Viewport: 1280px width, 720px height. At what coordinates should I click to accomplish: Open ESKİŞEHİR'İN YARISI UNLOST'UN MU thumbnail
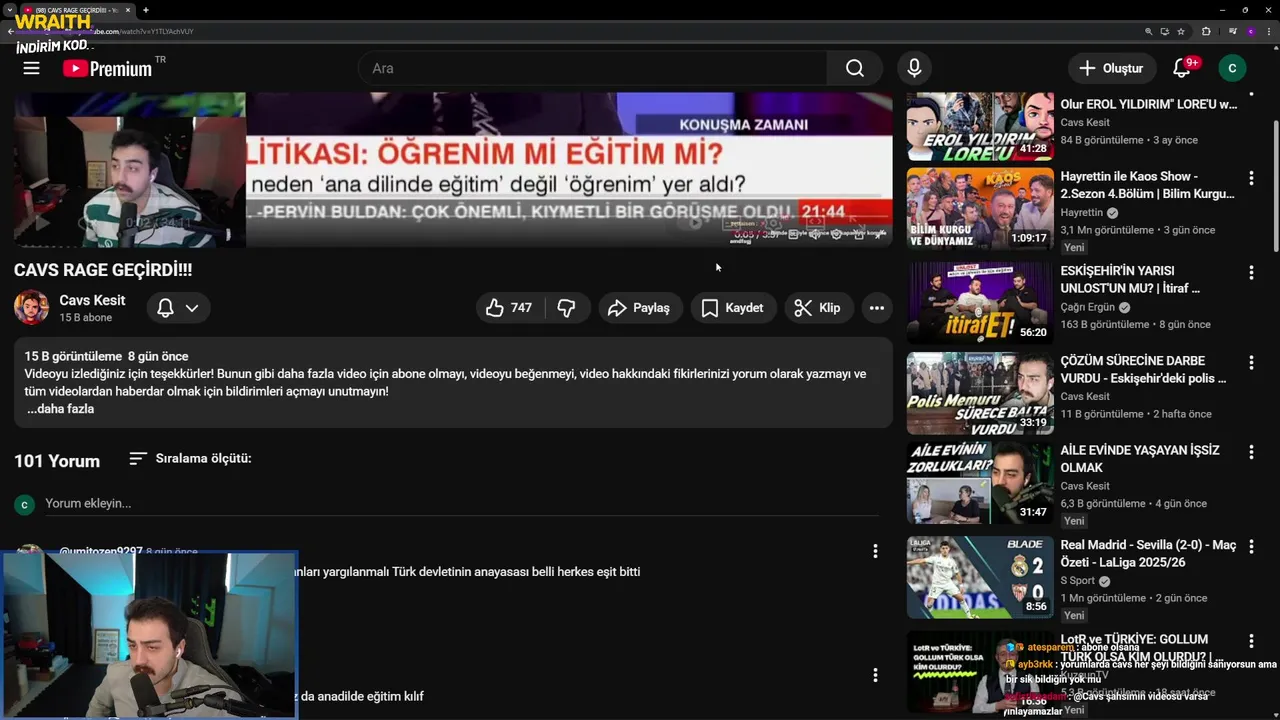tap(980, 303)
